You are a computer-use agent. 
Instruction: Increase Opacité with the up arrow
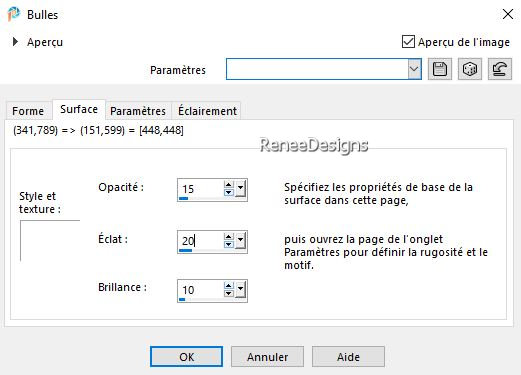(x=228, y=185)
